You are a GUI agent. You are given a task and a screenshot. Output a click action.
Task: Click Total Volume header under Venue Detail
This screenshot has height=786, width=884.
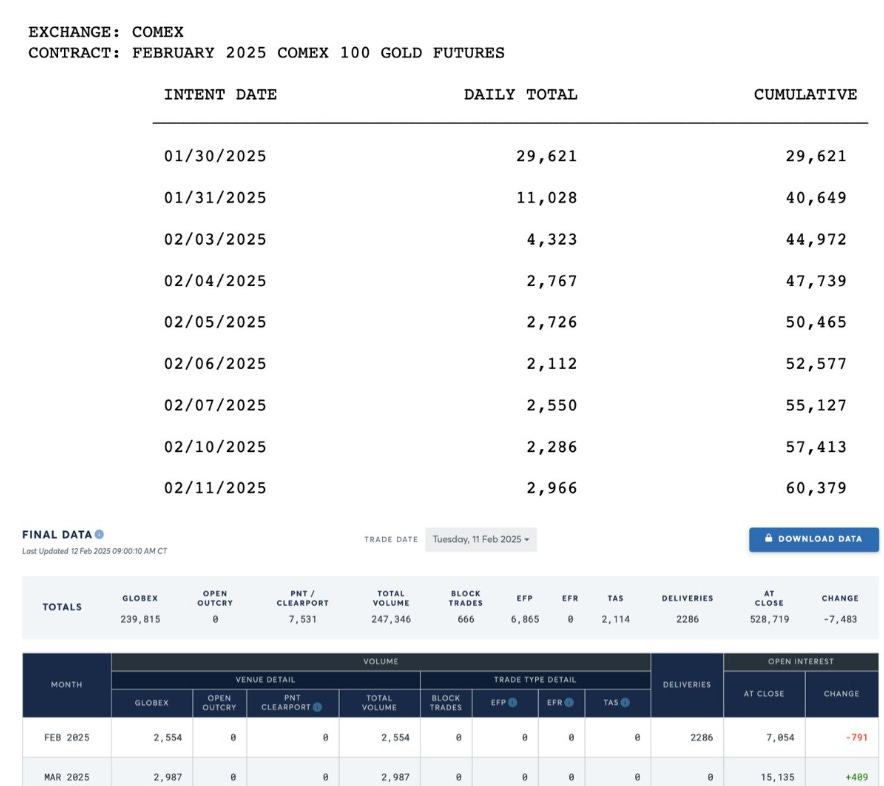(379, 702)
